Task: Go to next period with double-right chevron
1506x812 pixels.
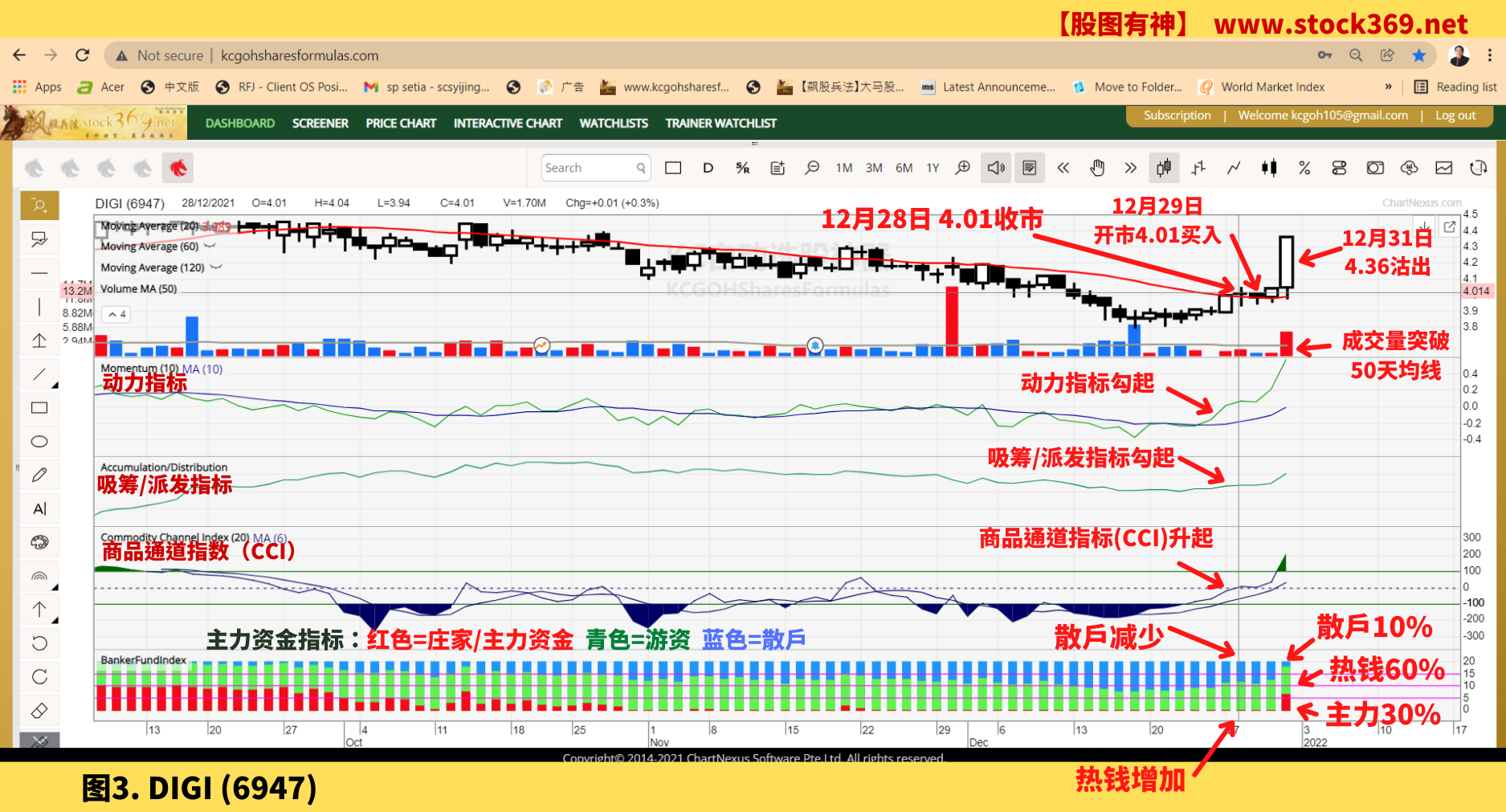Action: tap(1130, 168)
